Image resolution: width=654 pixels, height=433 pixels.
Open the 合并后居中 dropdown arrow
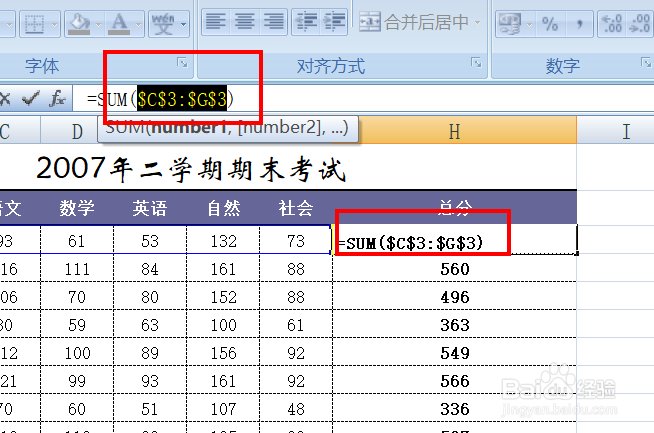tap(478, 22)
